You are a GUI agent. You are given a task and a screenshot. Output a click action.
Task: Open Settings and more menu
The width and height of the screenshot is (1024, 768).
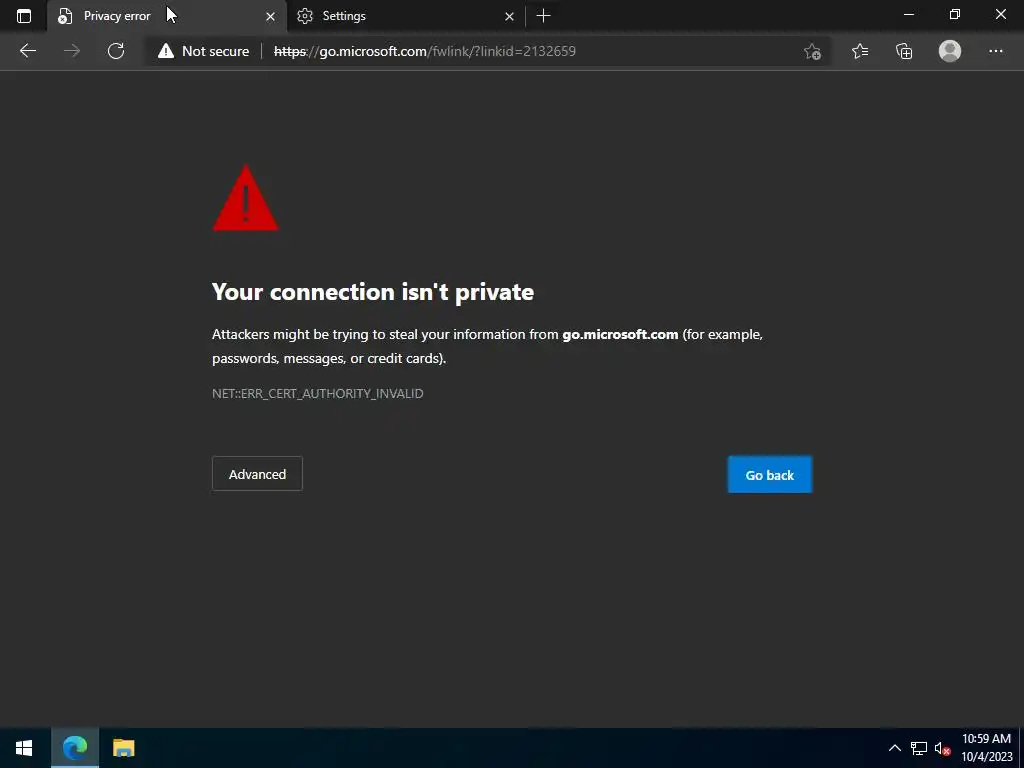tap(995, 51)
